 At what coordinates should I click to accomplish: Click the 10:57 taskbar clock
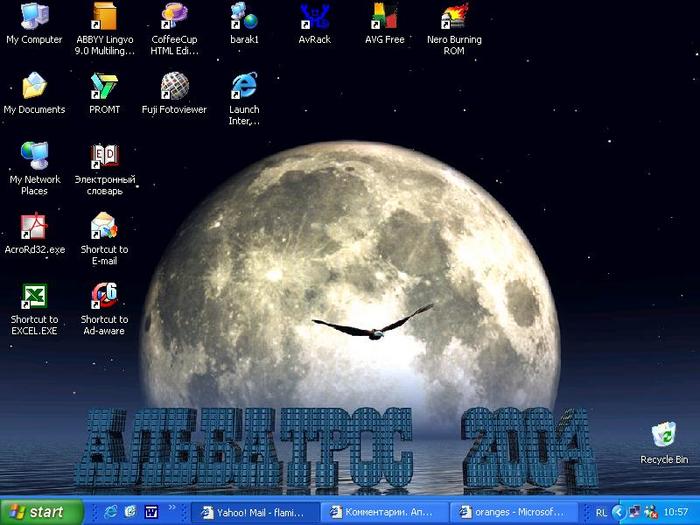tap(676, 512)
